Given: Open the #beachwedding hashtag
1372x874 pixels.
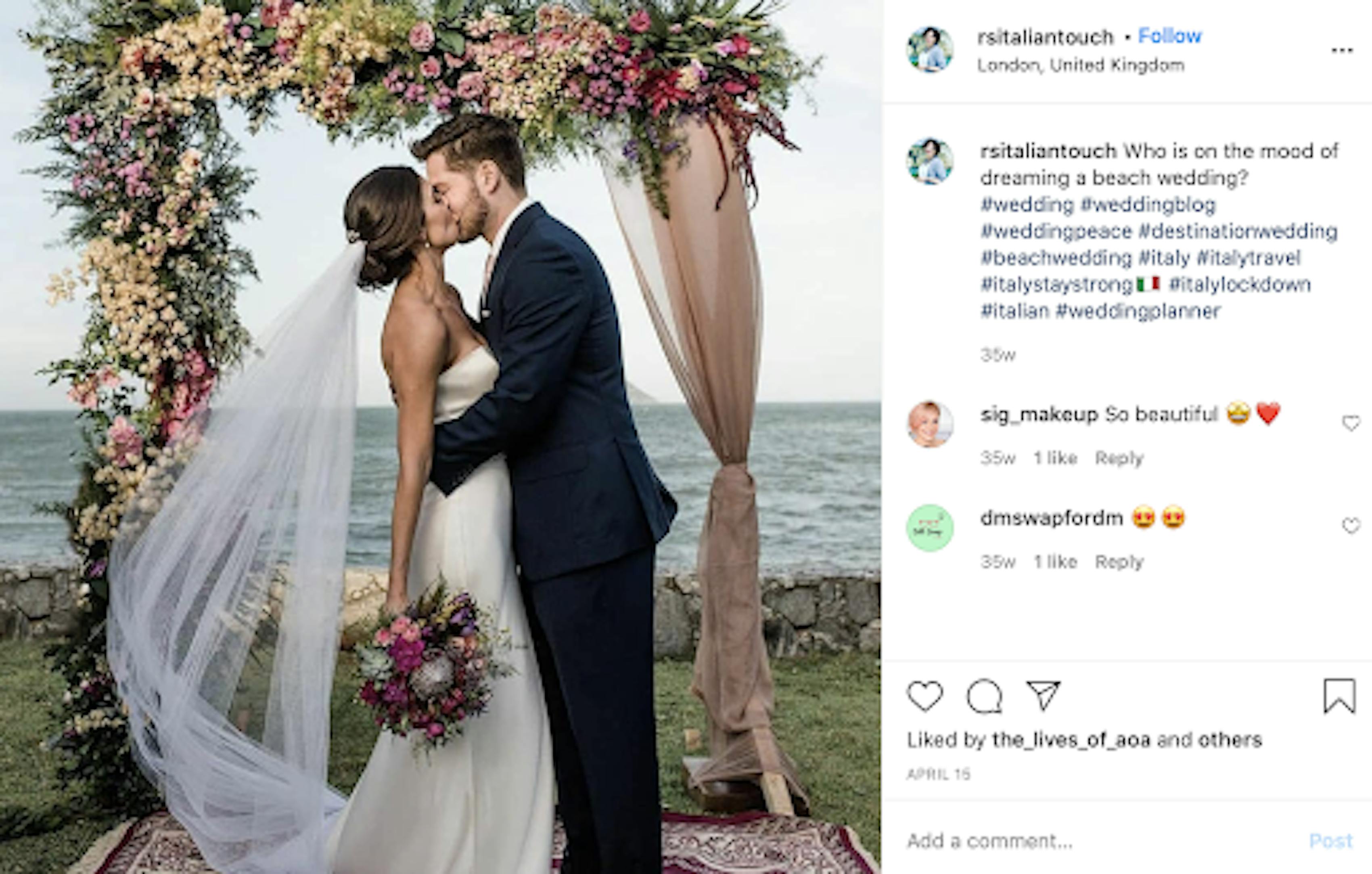Looking at the screenshot, I should tap(1056, 258).
